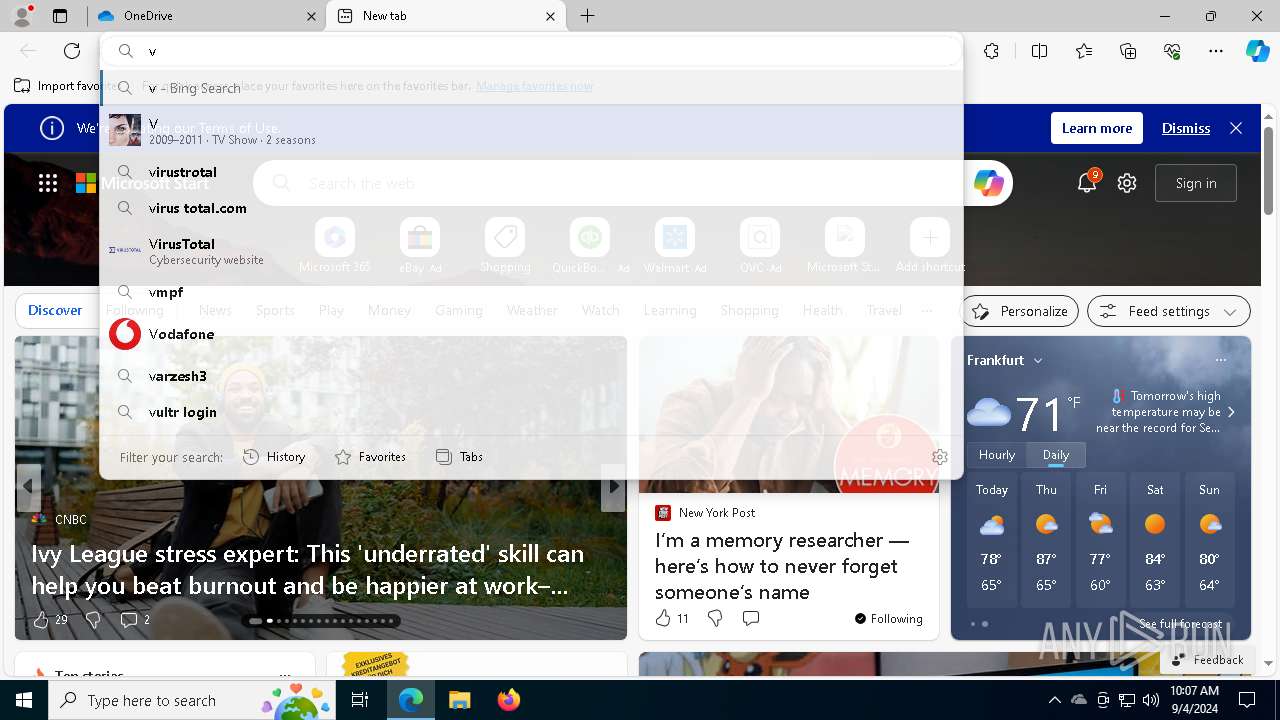The image size is (1280, 720).
Task: Open File Explorer from taskbar
Action: pos(459,700)
